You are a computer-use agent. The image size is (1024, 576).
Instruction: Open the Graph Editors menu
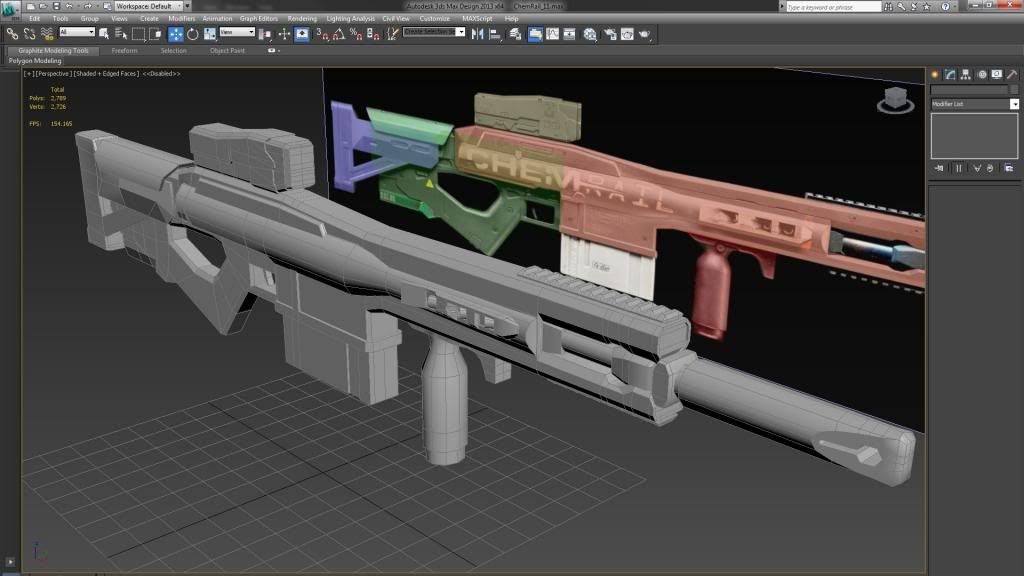coord(259,19)
